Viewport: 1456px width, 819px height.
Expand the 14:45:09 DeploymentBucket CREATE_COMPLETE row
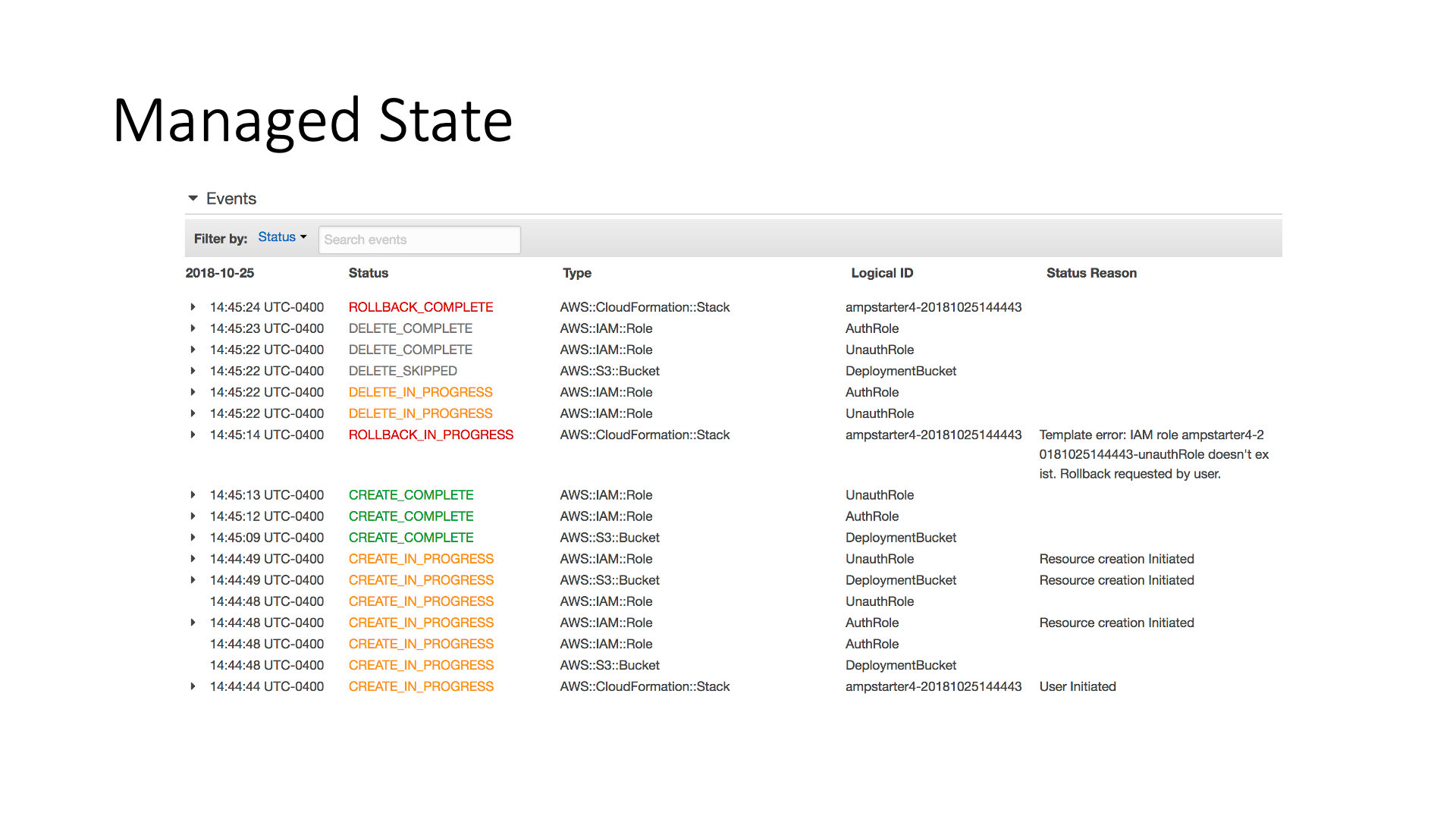tap(193, 537)
